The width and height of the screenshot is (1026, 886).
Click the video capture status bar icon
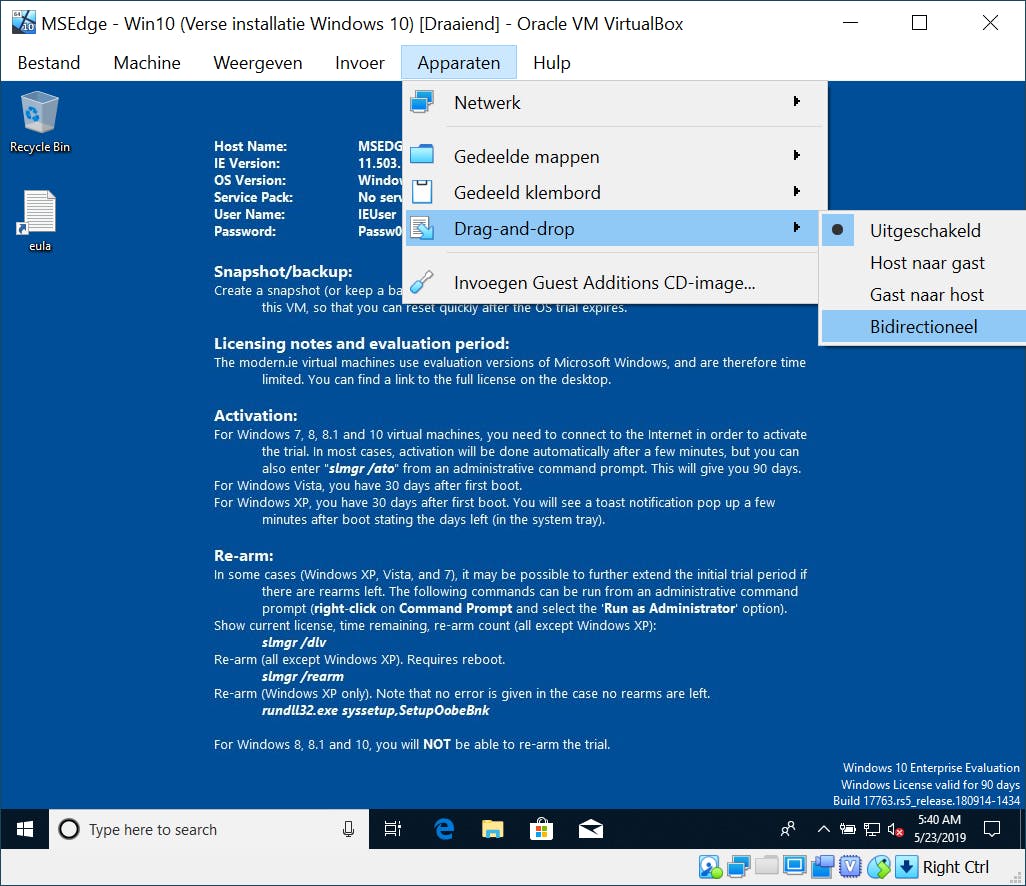823,867
